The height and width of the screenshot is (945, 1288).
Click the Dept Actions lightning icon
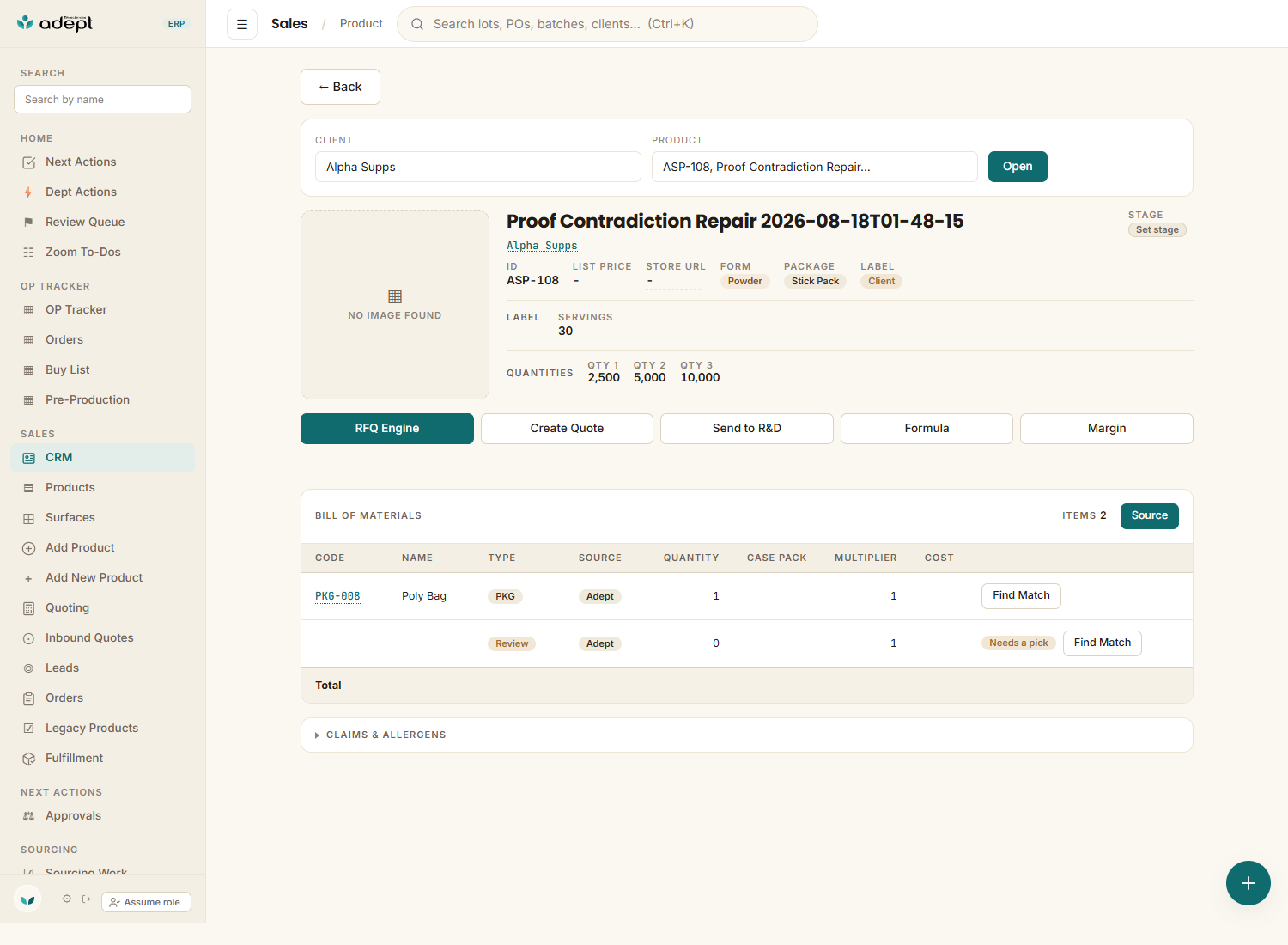28,192
